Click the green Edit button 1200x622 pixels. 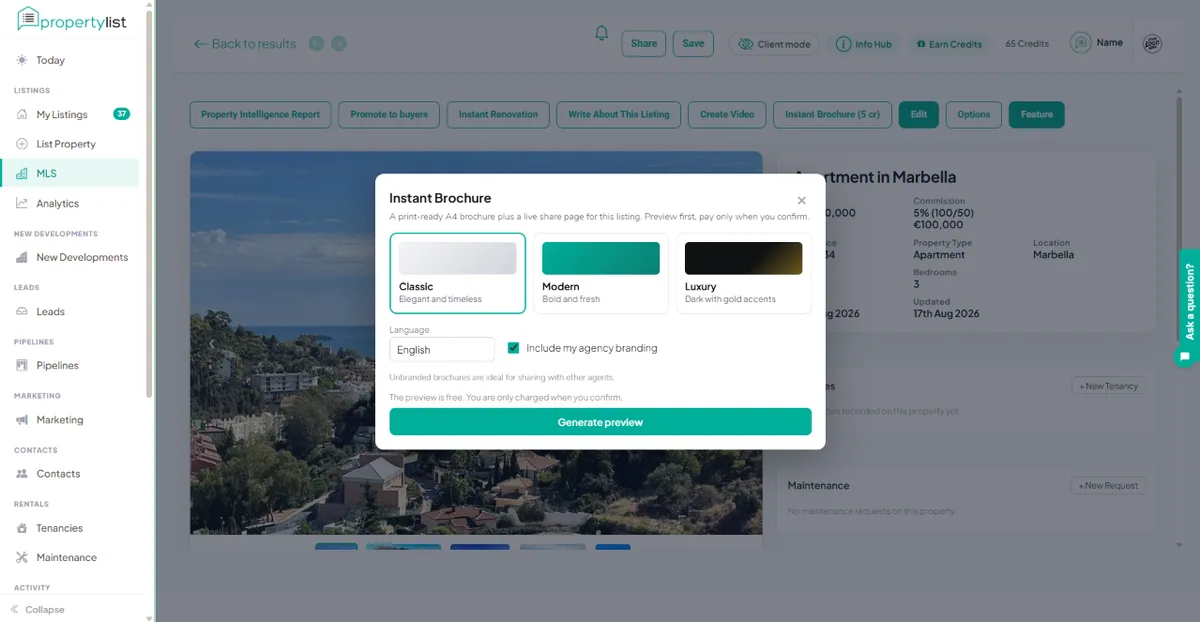pyautogui.click(x=919, y=114)
